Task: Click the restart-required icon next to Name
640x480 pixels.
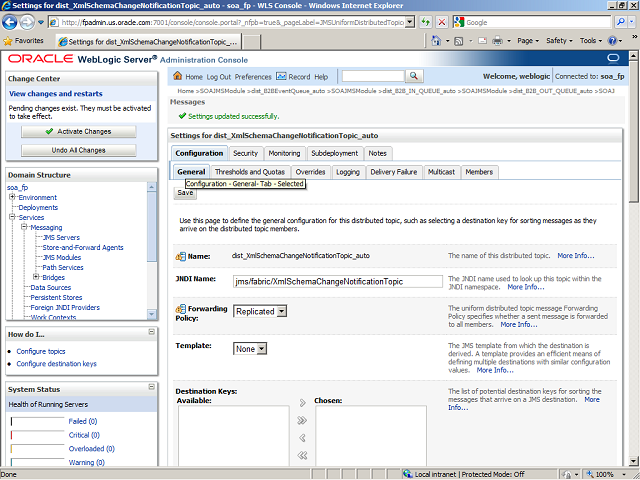Action: [180, 256]
